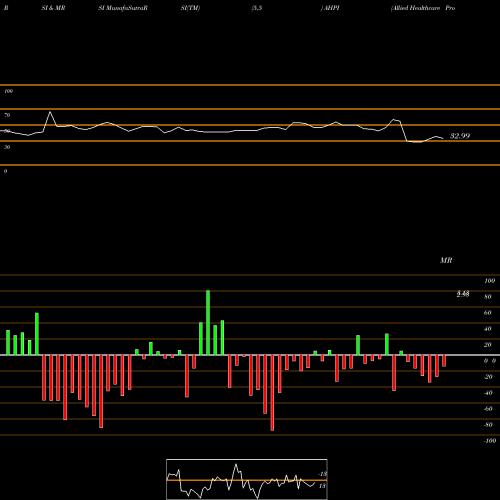Click the 'SI(TM)' header label
This screenshot has height=500, width=500.
point(190,8)
